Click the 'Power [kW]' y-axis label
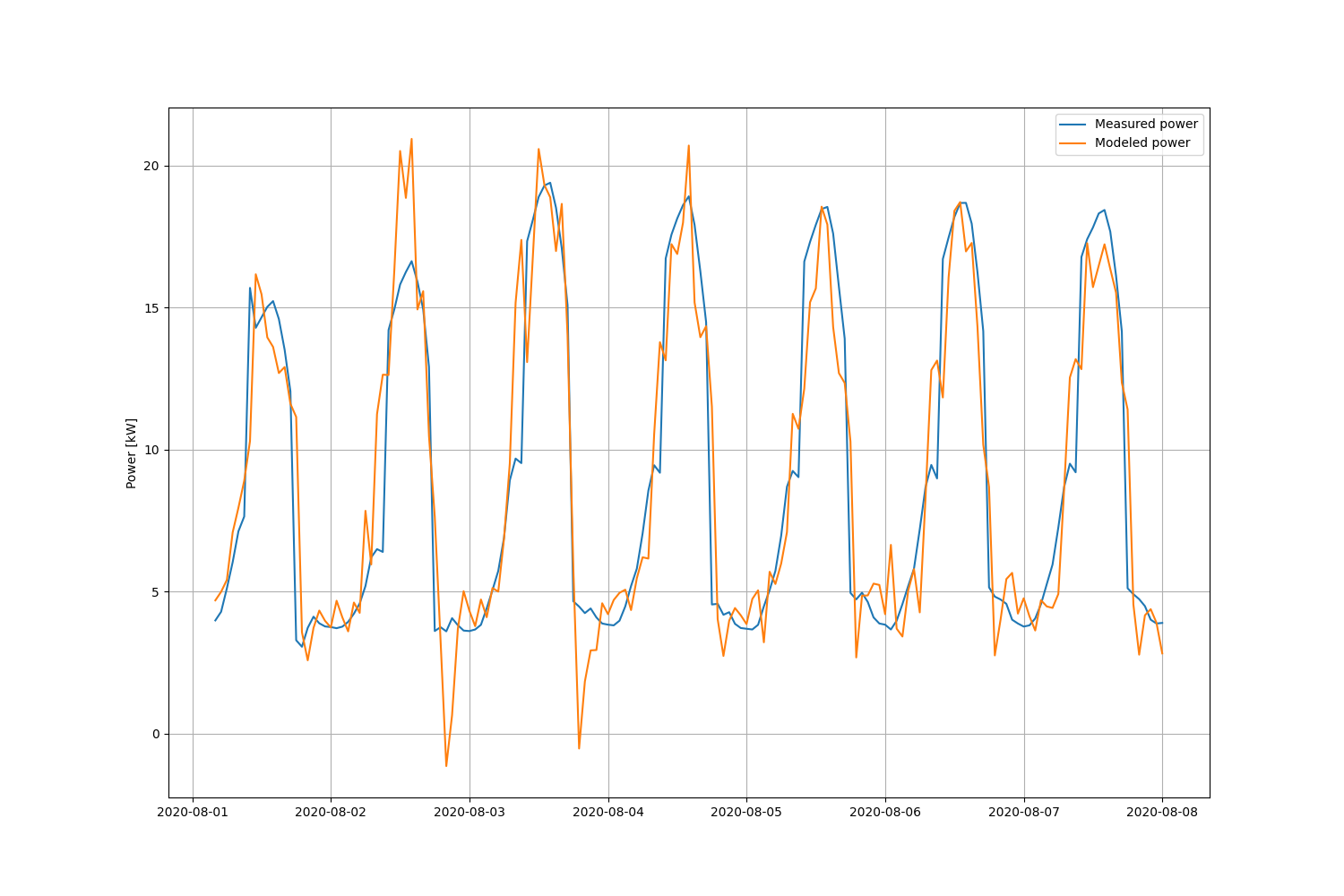1344x896 pixels. tap(132, 453)
